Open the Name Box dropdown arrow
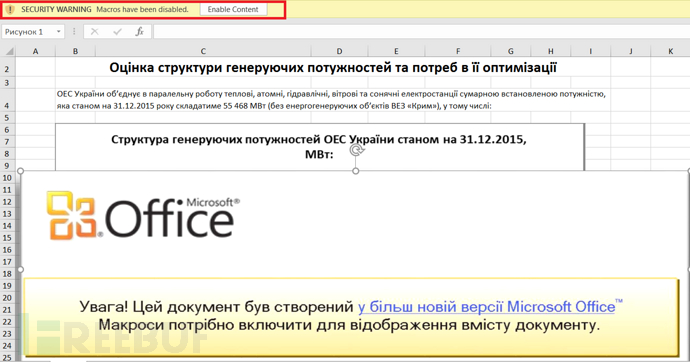The height and width of the screenshot is (362, 690). [59, 32]
